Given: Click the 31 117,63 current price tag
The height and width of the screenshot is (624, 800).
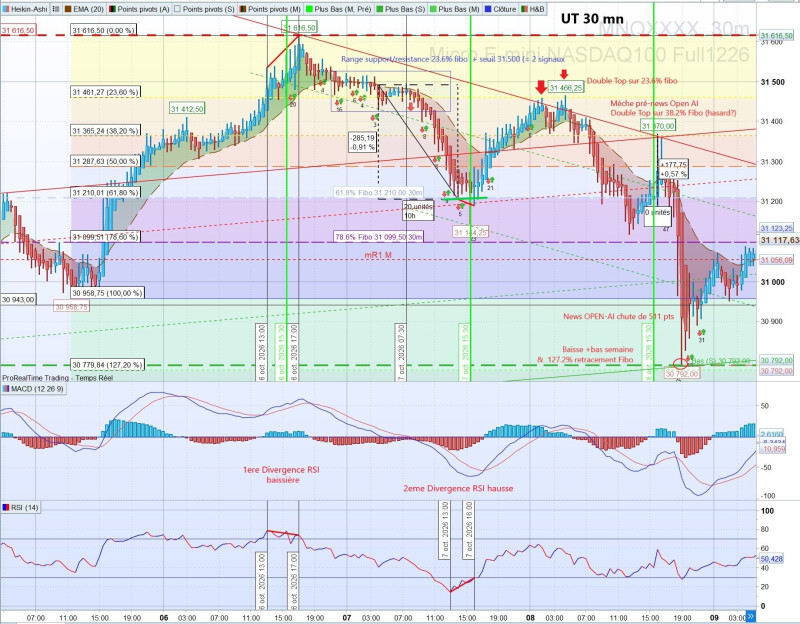Looking at the screenshot, I should coord(780,240).
